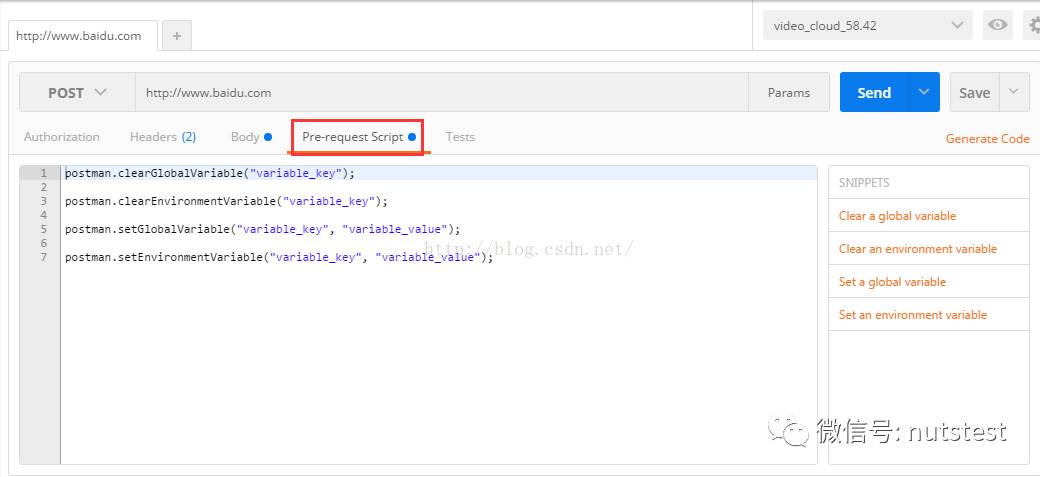The height and width of the screenshot is (477, 1040).
Task: Place cursor in clearEnvironmentVariable code line
Action: pos(226,201)
